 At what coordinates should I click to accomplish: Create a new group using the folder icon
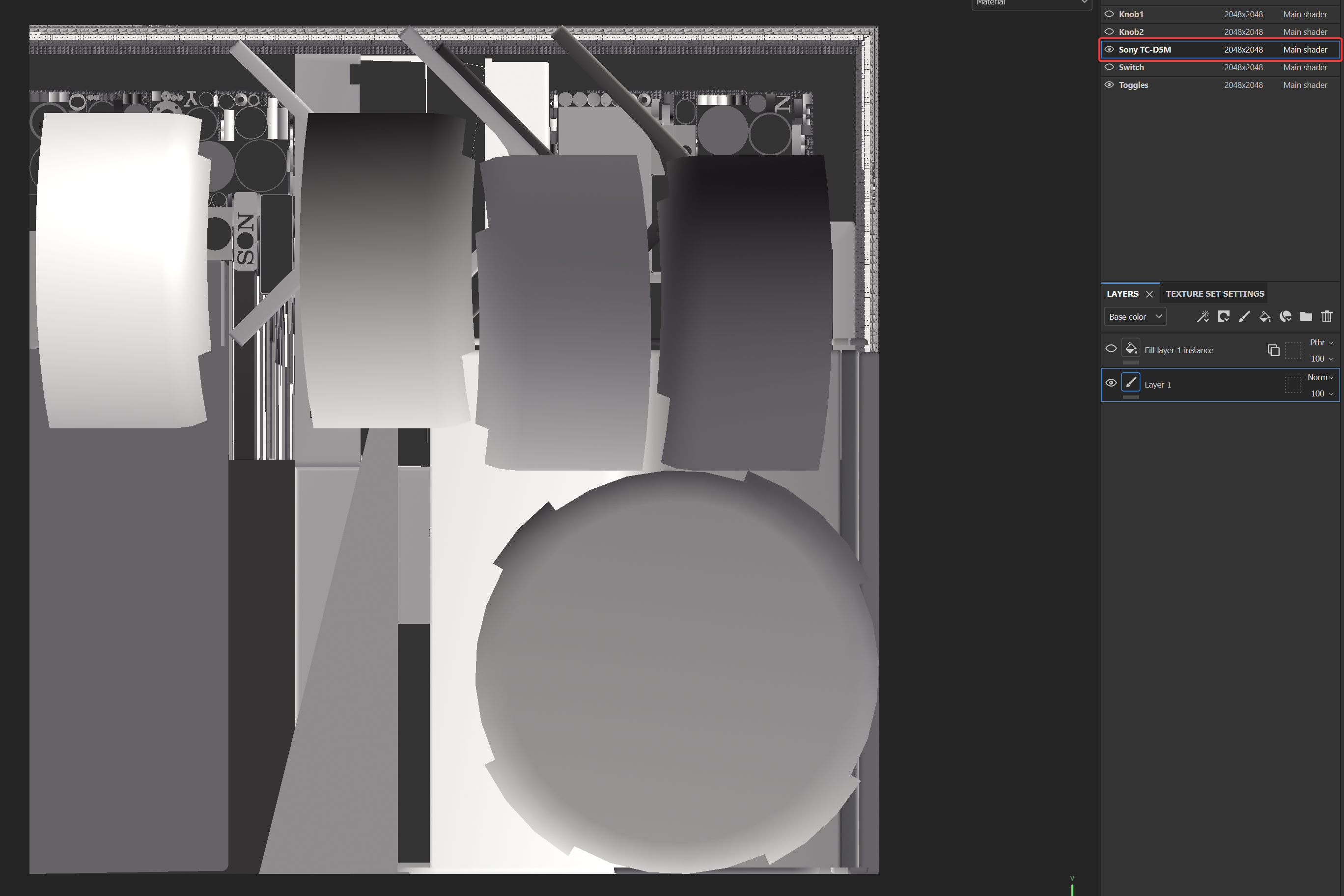[x=1306, y=316]
